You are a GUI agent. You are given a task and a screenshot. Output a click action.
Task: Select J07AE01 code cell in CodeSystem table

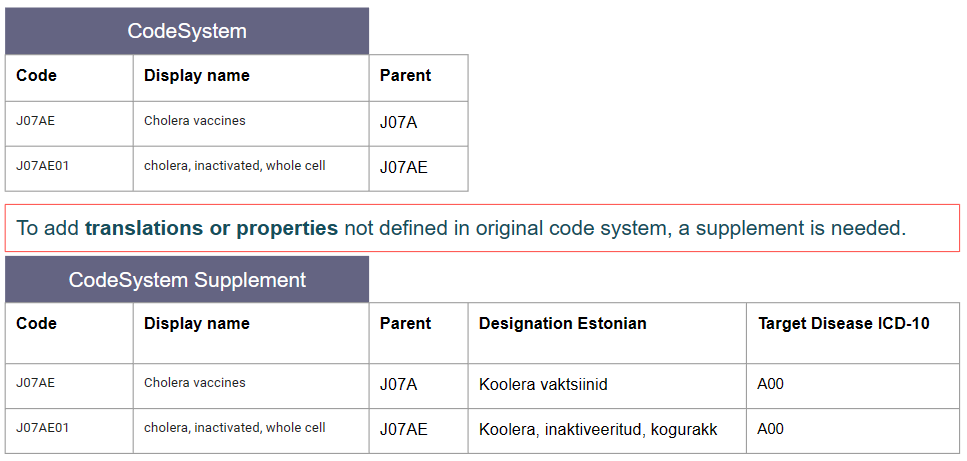(x=43, y=167)
